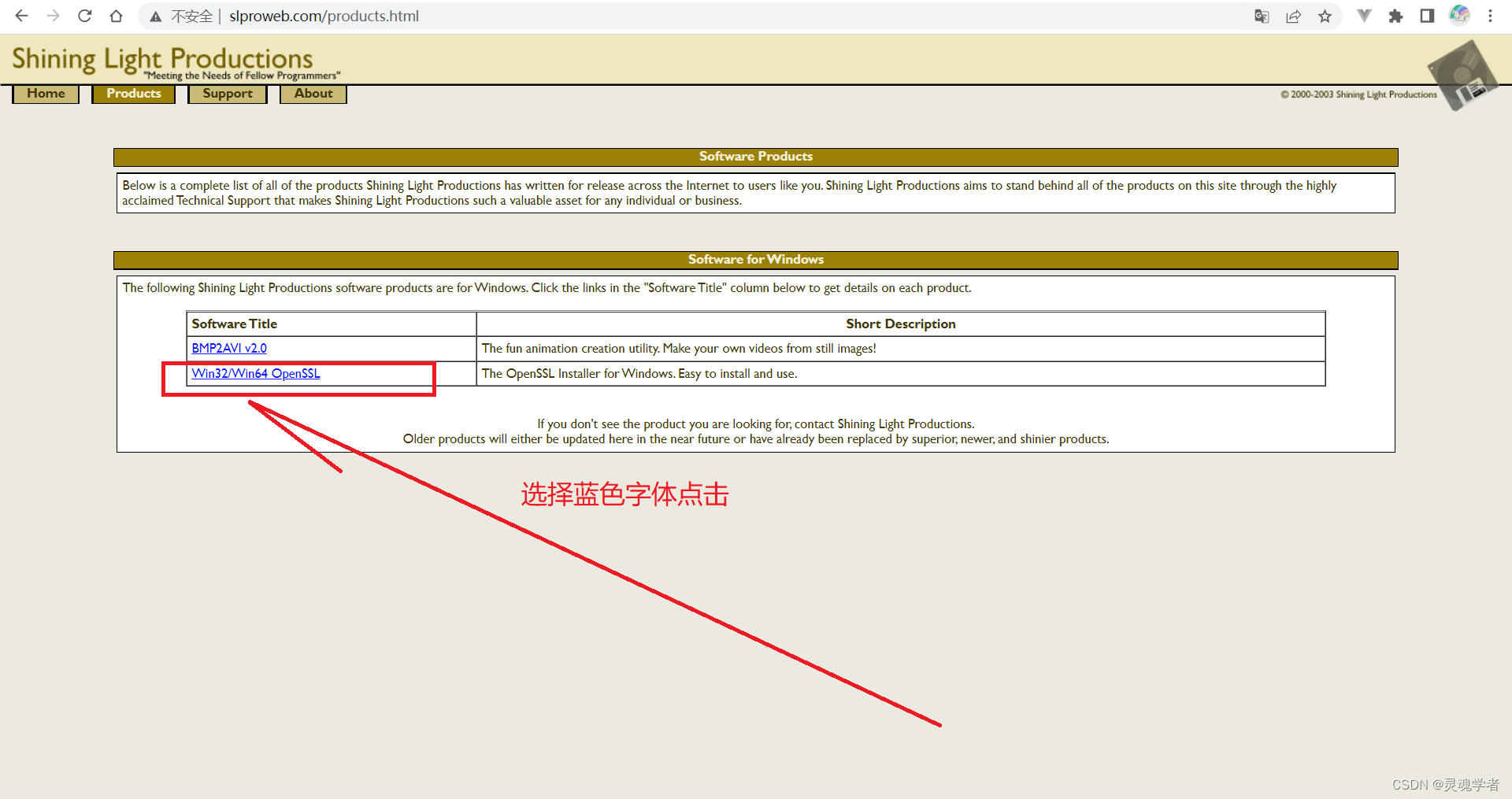Open the Win32/Win64 OpenSSL link

pyautogui.click(x=256, y=373)
